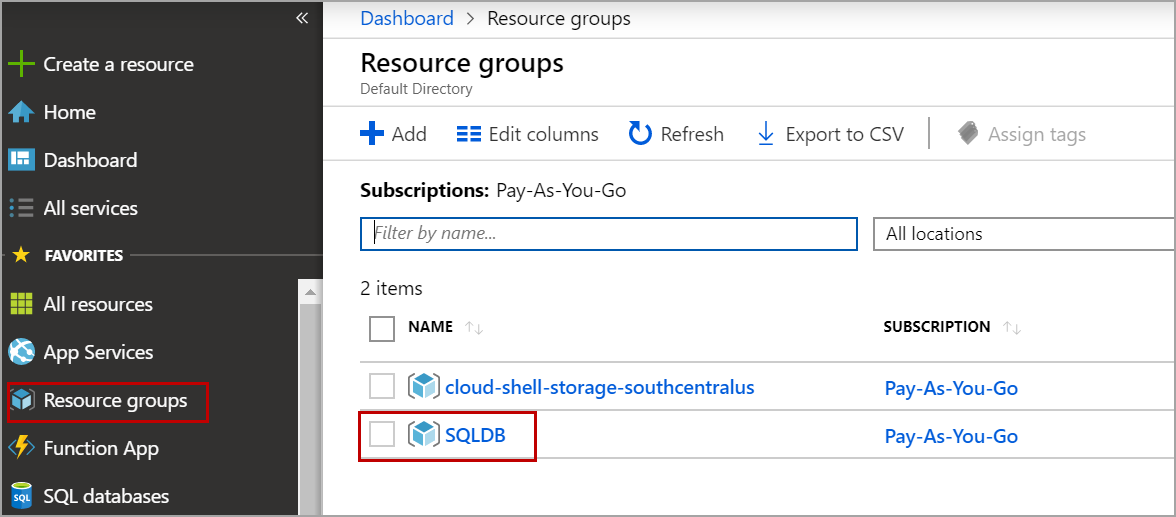Open Home from the sidebar house icon
This screenshot has height=517, width=1176.
[x=21, y=113]
